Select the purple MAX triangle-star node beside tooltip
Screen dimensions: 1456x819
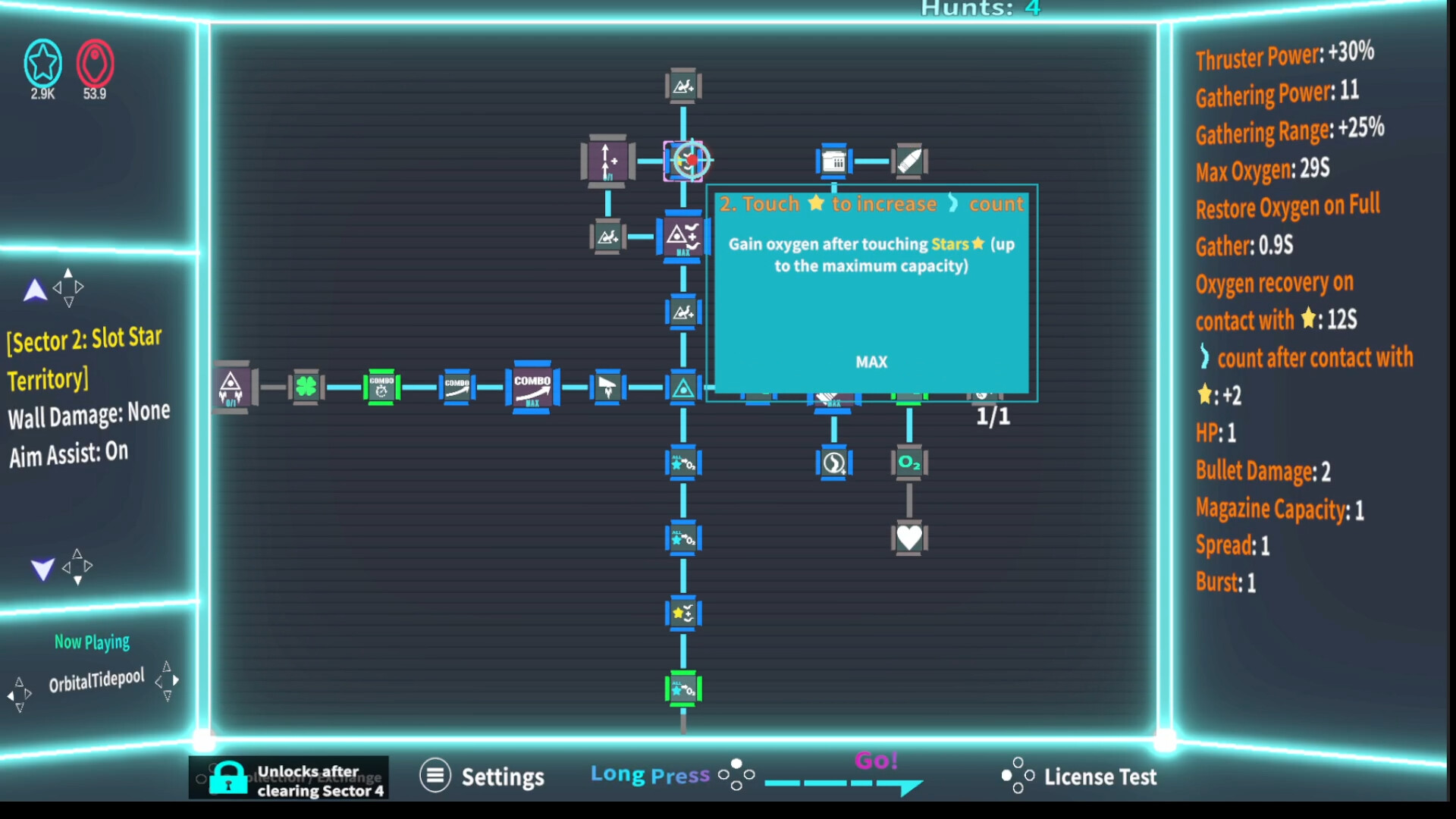coord(683,237)
